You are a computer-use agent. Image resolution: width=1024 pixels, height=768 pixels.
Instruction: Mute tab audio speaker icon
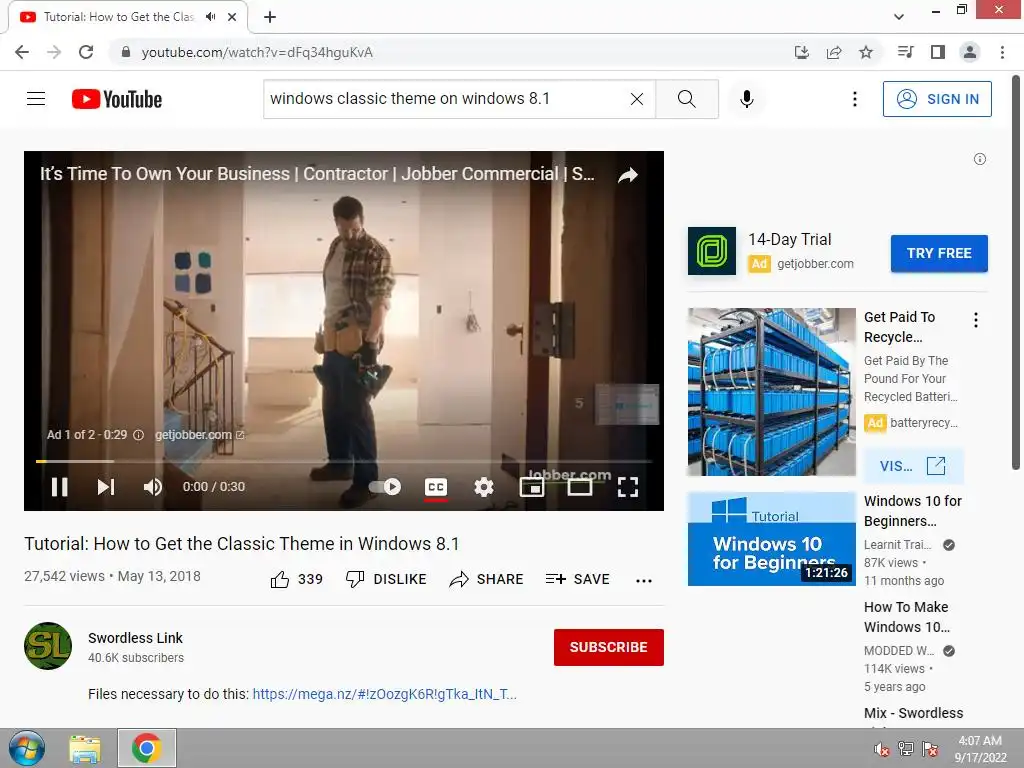point(210,17)
